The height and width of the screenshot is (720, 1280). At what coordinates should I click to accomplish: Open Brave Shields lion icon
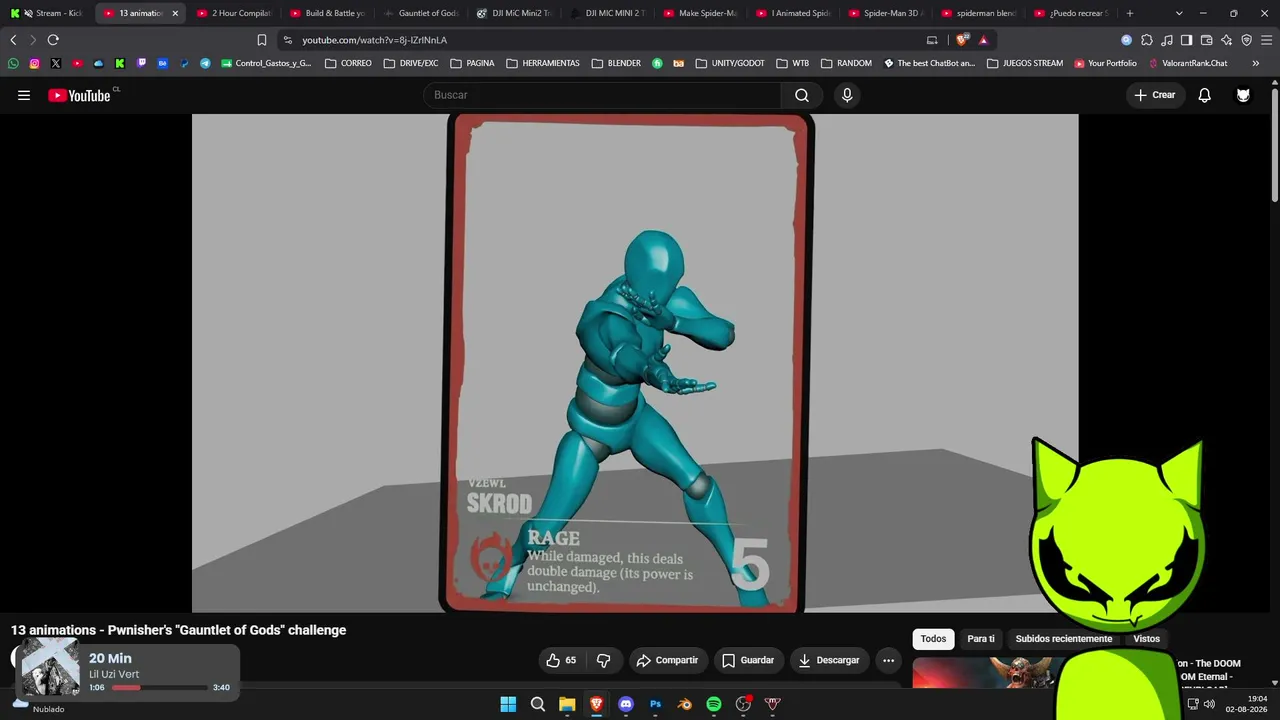point(962,40)
